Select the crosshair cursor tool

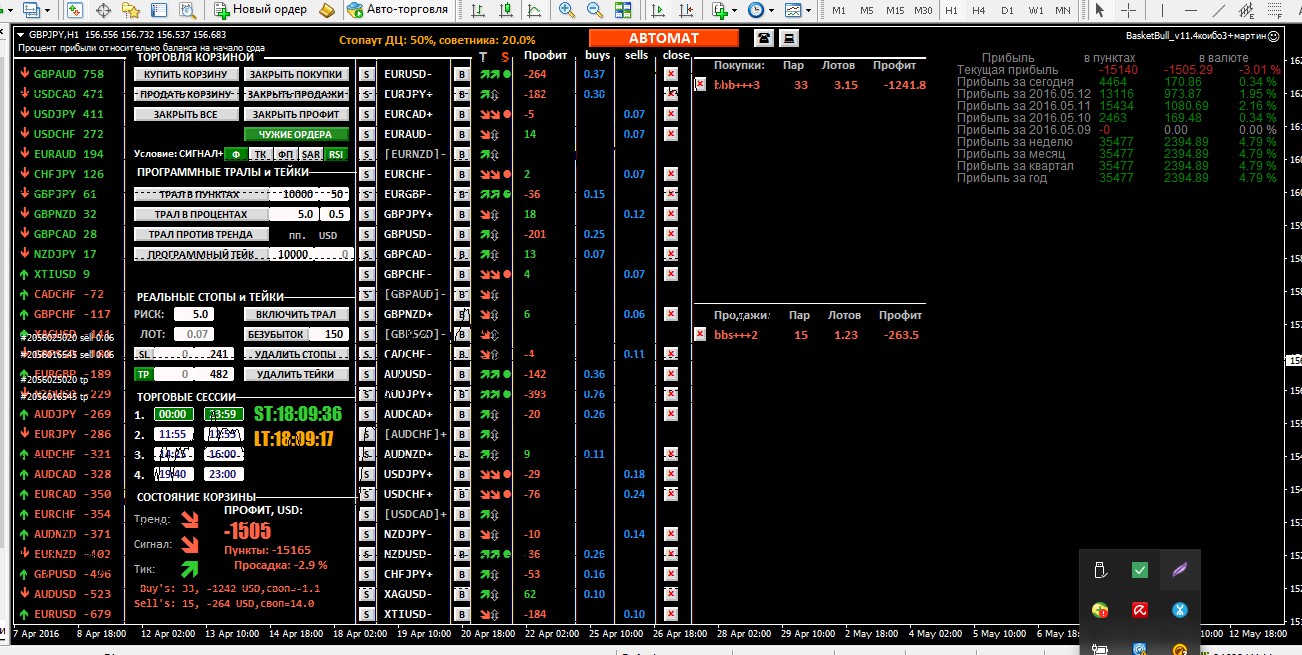1128,10
